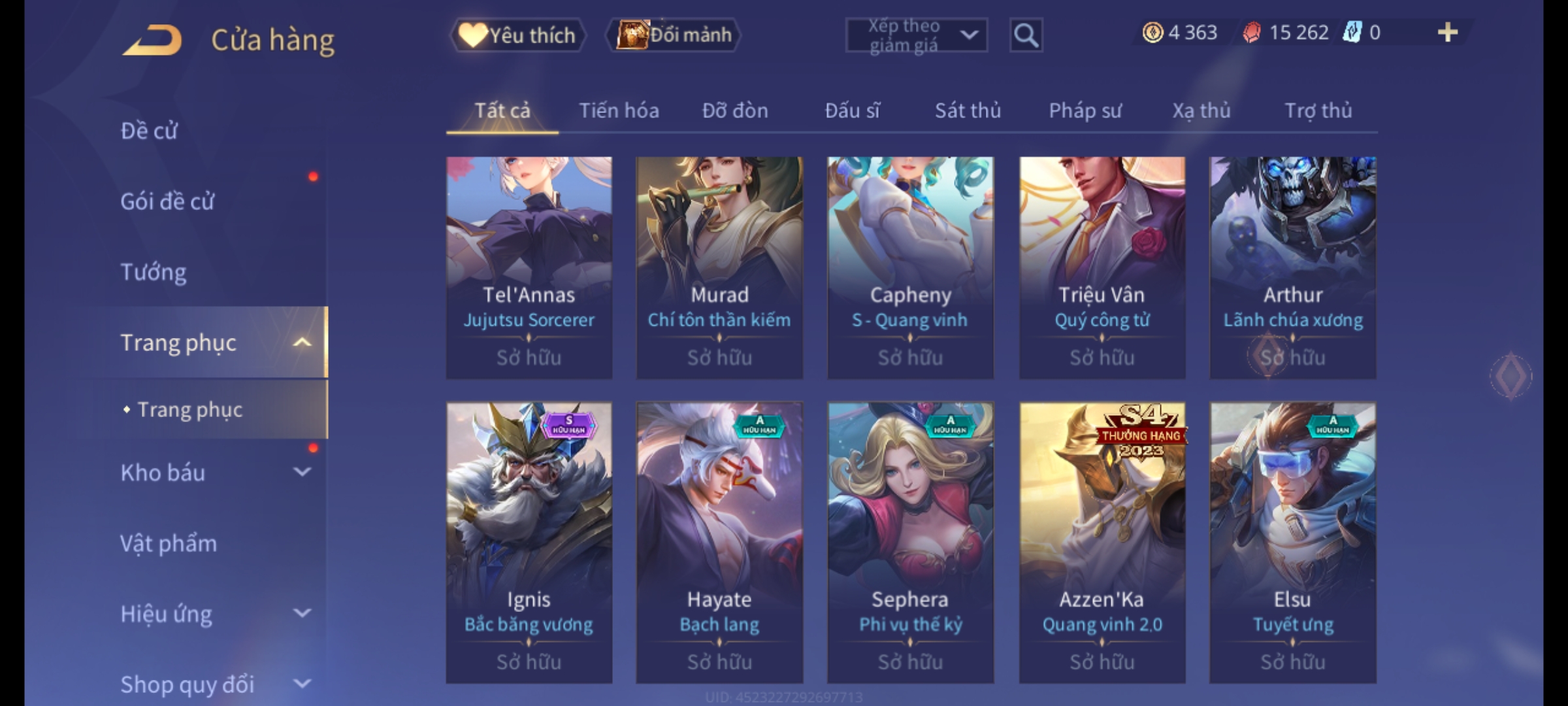Open Gói đề cử in the sidebar
1568x706 pixels.
tap(167, 201)
